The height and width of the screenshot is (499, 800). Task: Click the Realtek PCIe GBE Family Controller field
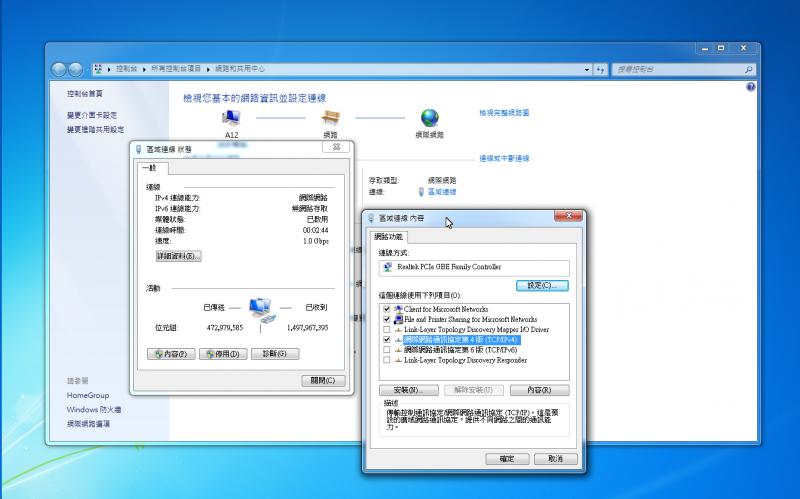(474, 267)
